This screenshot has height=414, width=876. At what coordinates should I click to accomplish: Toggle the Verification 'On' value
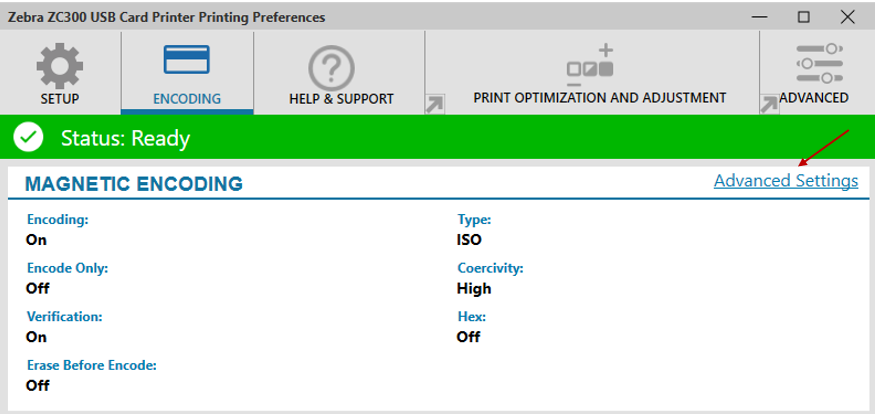36,337
